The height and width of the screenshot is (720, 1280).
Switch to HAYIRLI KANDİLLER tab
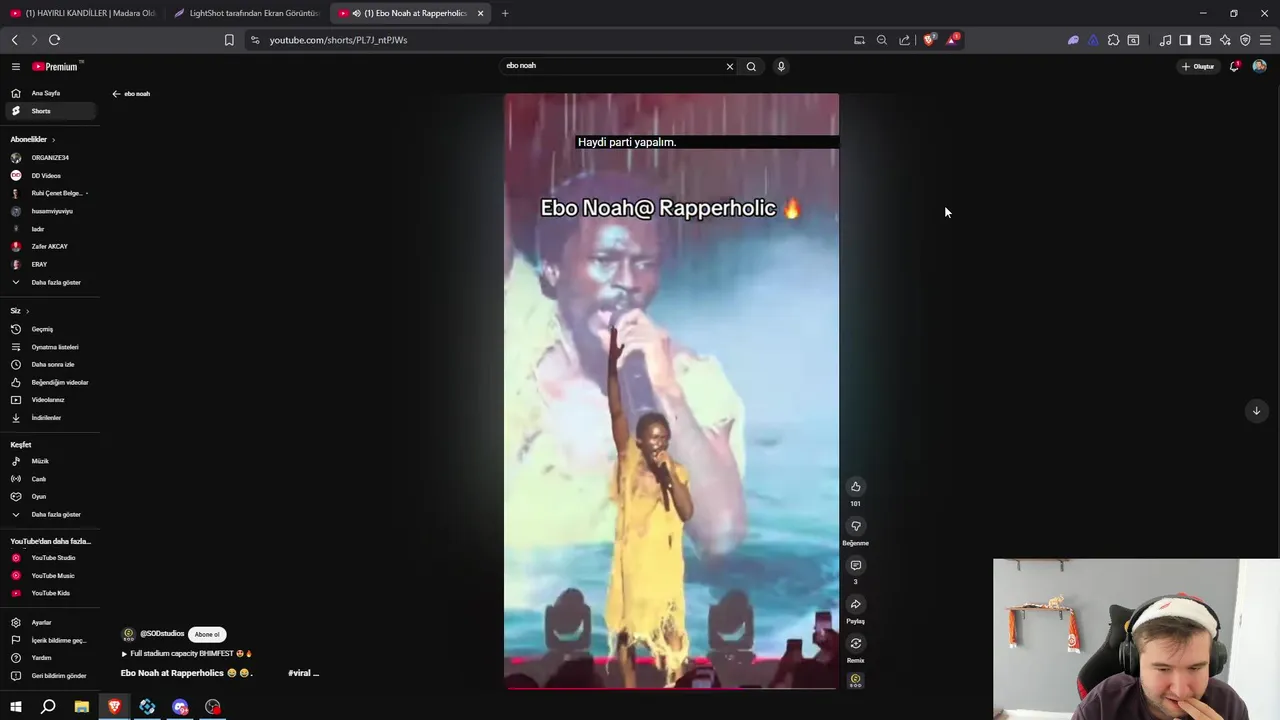click(x=83, y=13)
